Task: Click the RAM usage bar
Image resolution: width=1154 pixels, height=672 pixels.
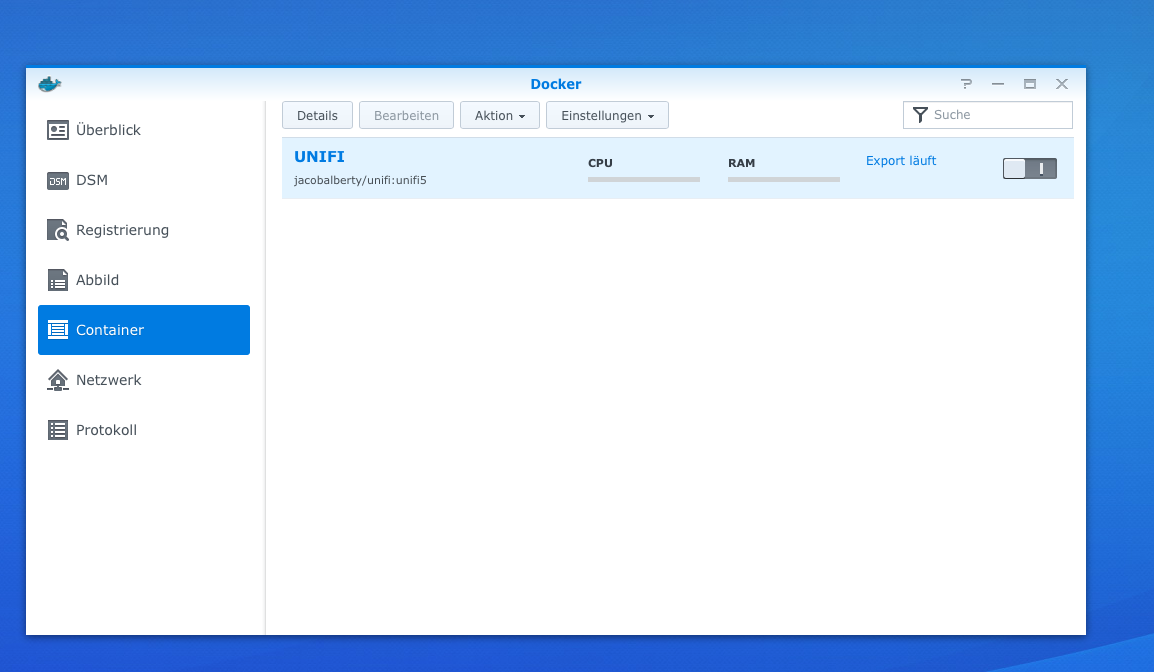Action: pos(784,179)
